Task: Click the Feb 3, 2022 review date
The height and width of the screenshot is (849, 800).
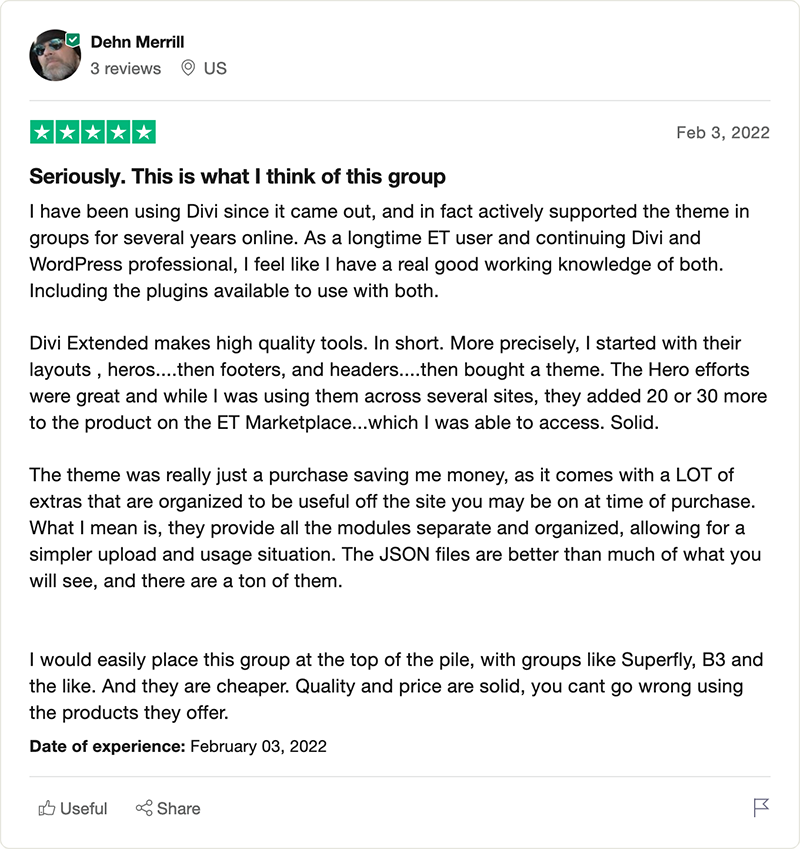Action: tap(723, 133)
